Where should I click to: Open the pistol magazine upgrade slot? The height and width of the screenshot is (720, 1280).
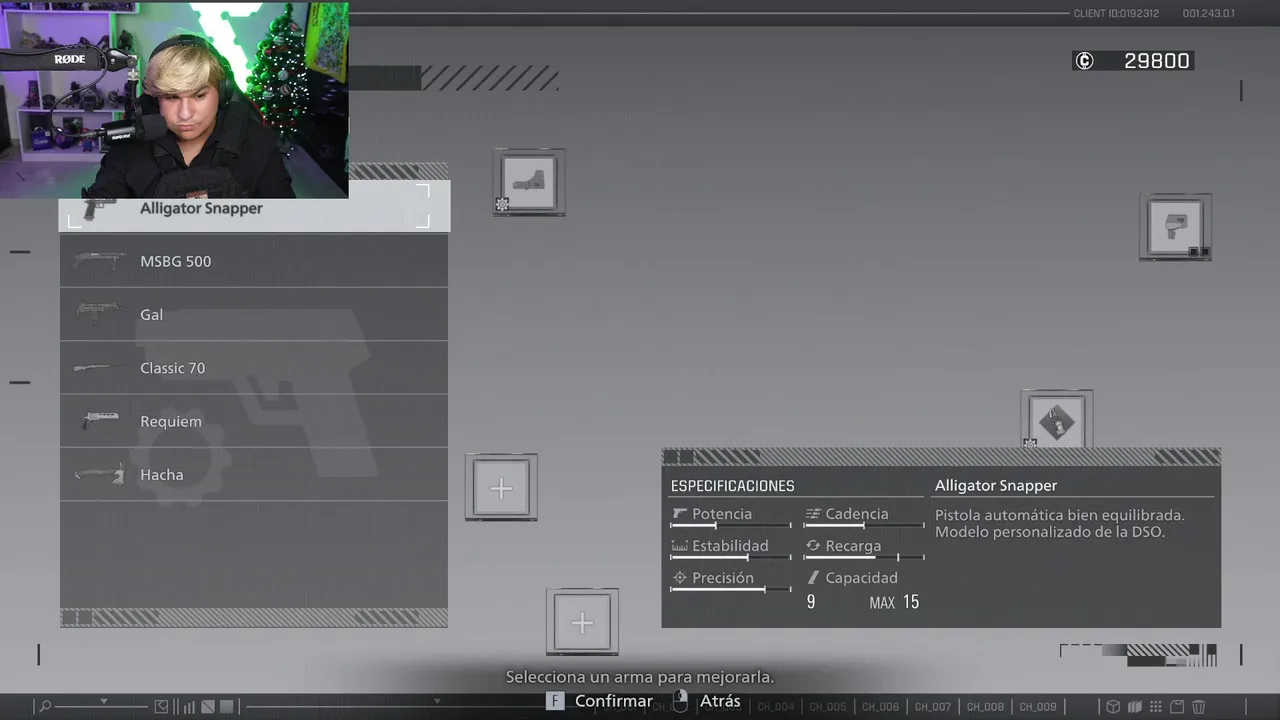tap(1176, 227)
